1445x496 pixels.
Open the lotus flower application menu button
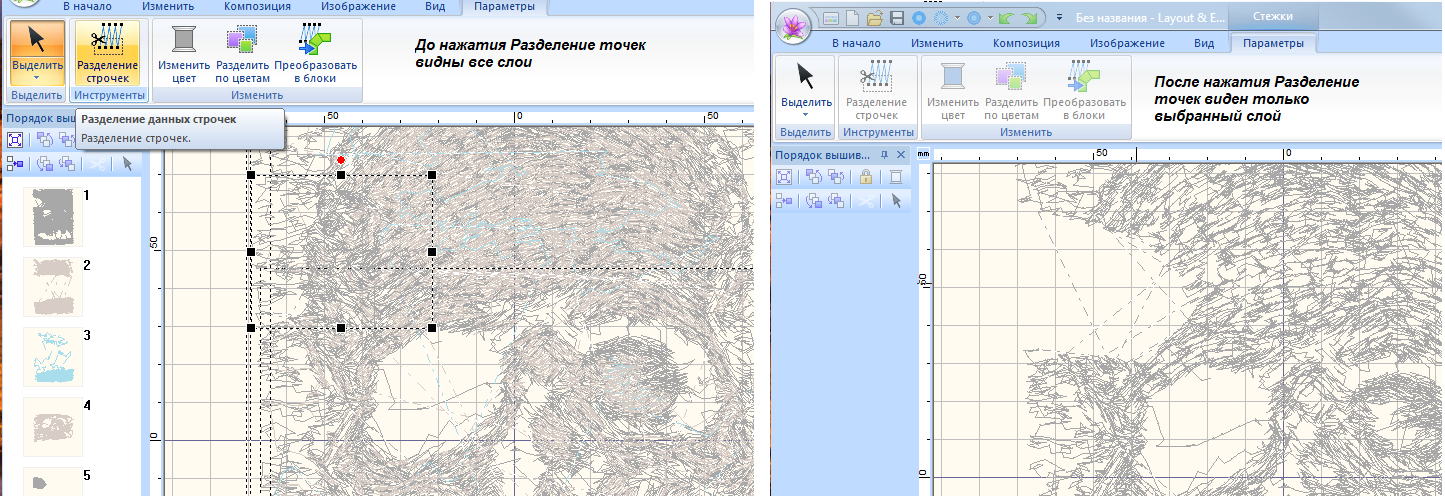pyautogui.click(x=792, y=20)
